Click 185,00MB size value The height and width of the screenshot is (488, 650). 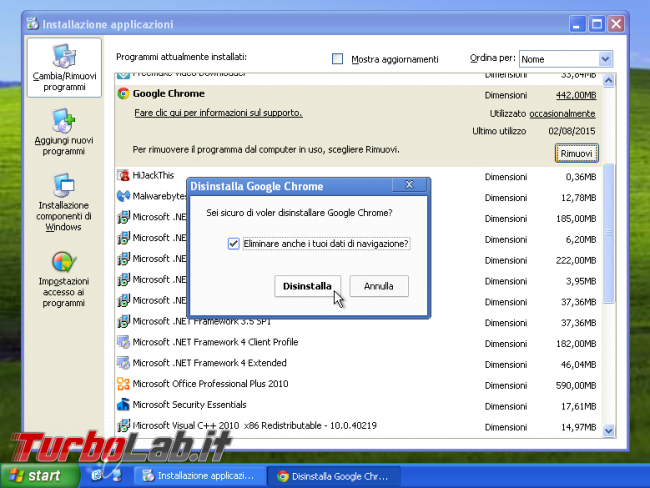pos(576,219)
